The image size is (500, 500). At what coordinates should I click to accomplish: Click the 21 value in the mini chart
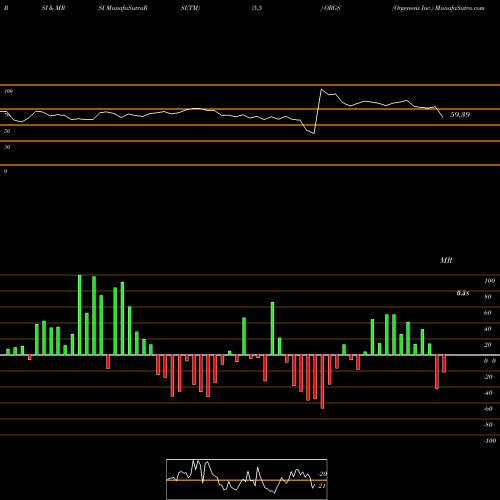click(322, 486)
